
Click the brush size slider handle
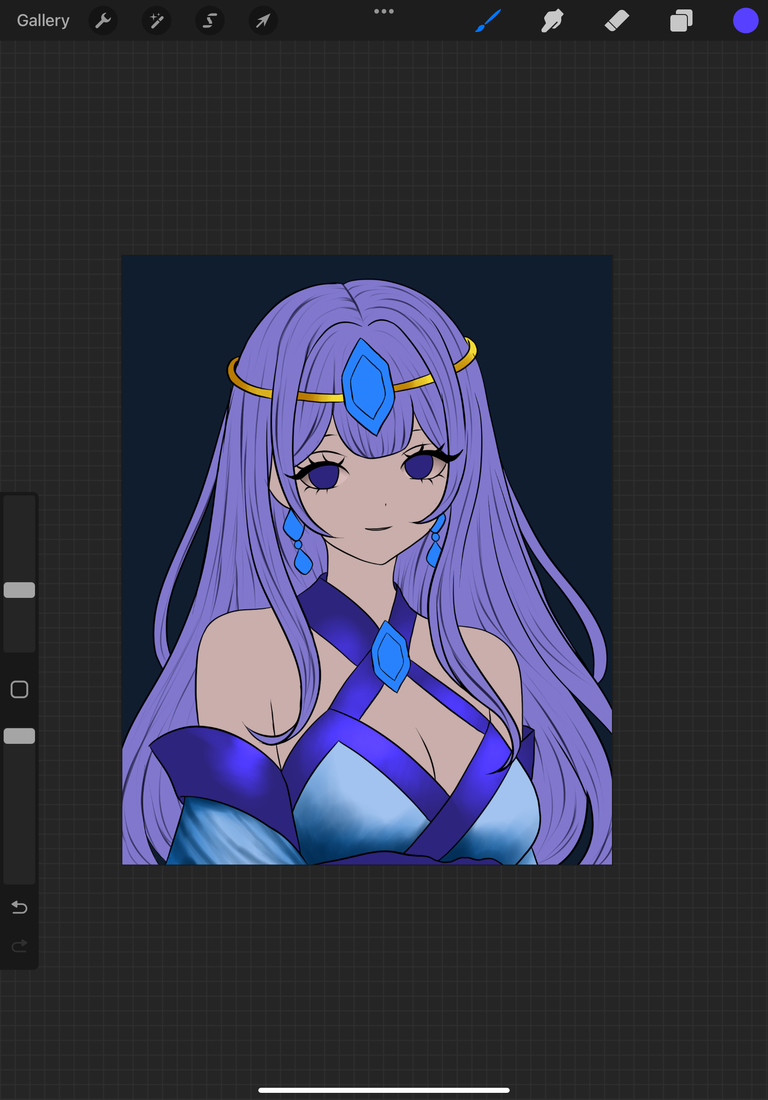(x=20, y=590)
